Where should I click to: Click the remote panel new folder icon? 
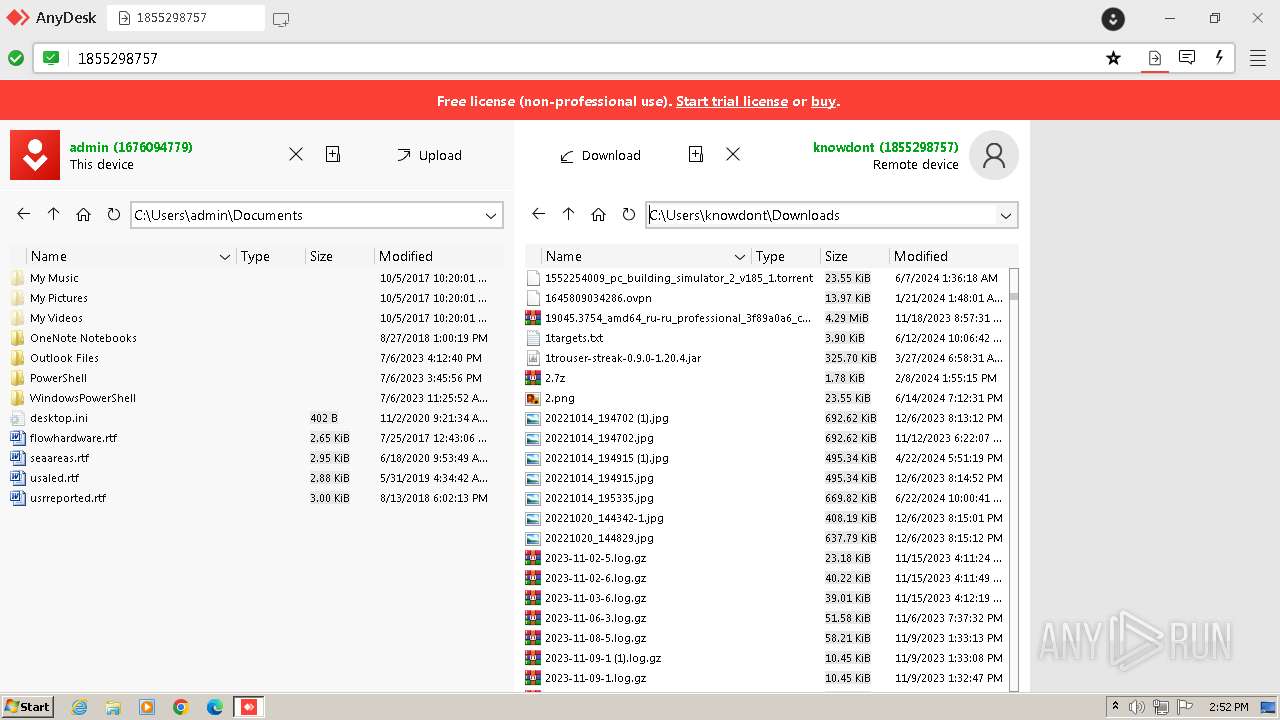tap(696, 154)
